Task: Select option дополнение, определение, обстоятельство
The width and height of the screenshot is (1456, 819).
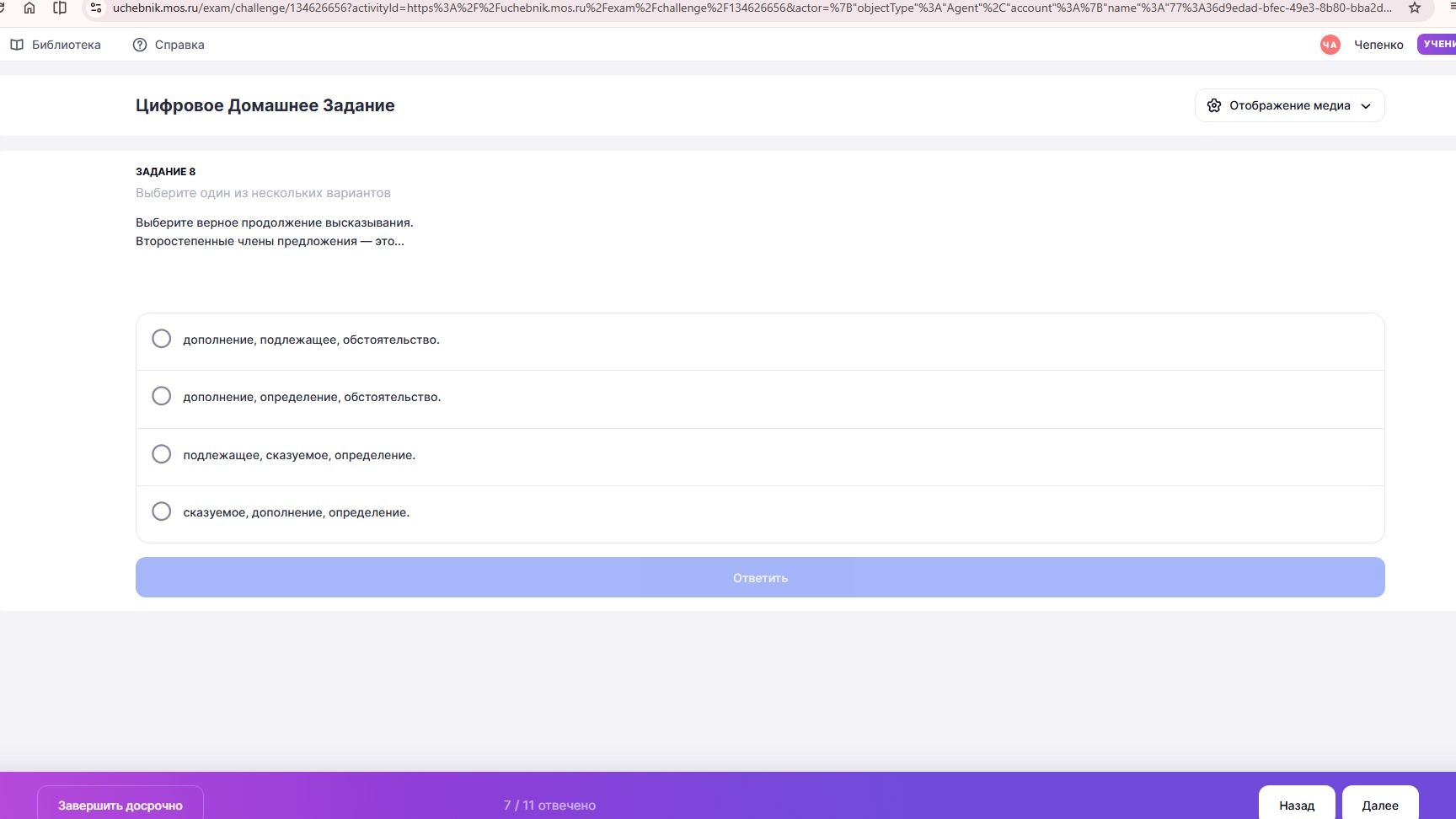Action: pyautogui.click(x=760, y=399)
